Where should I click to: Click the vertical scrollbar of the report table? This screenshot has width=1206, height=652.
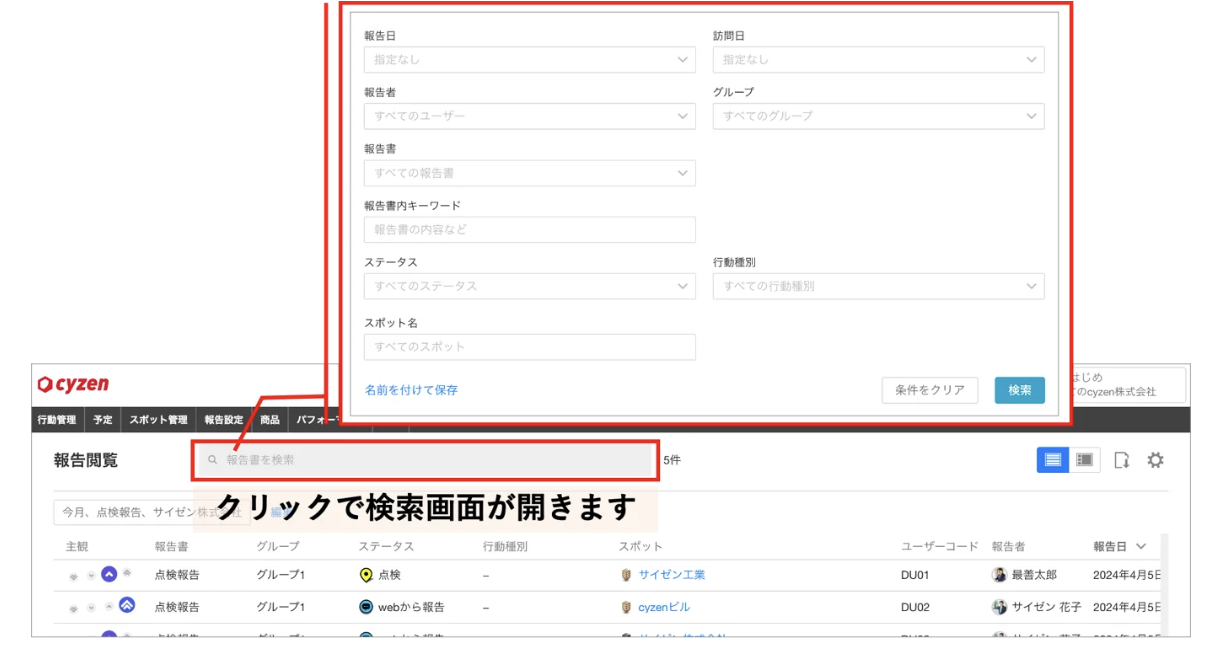coord(1163,585)
